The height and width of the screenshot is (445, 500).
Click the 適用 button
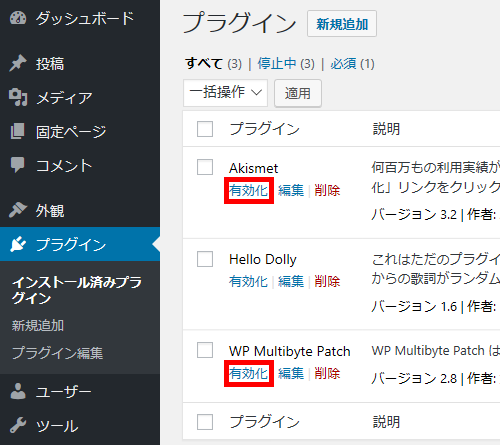(298, 93)
